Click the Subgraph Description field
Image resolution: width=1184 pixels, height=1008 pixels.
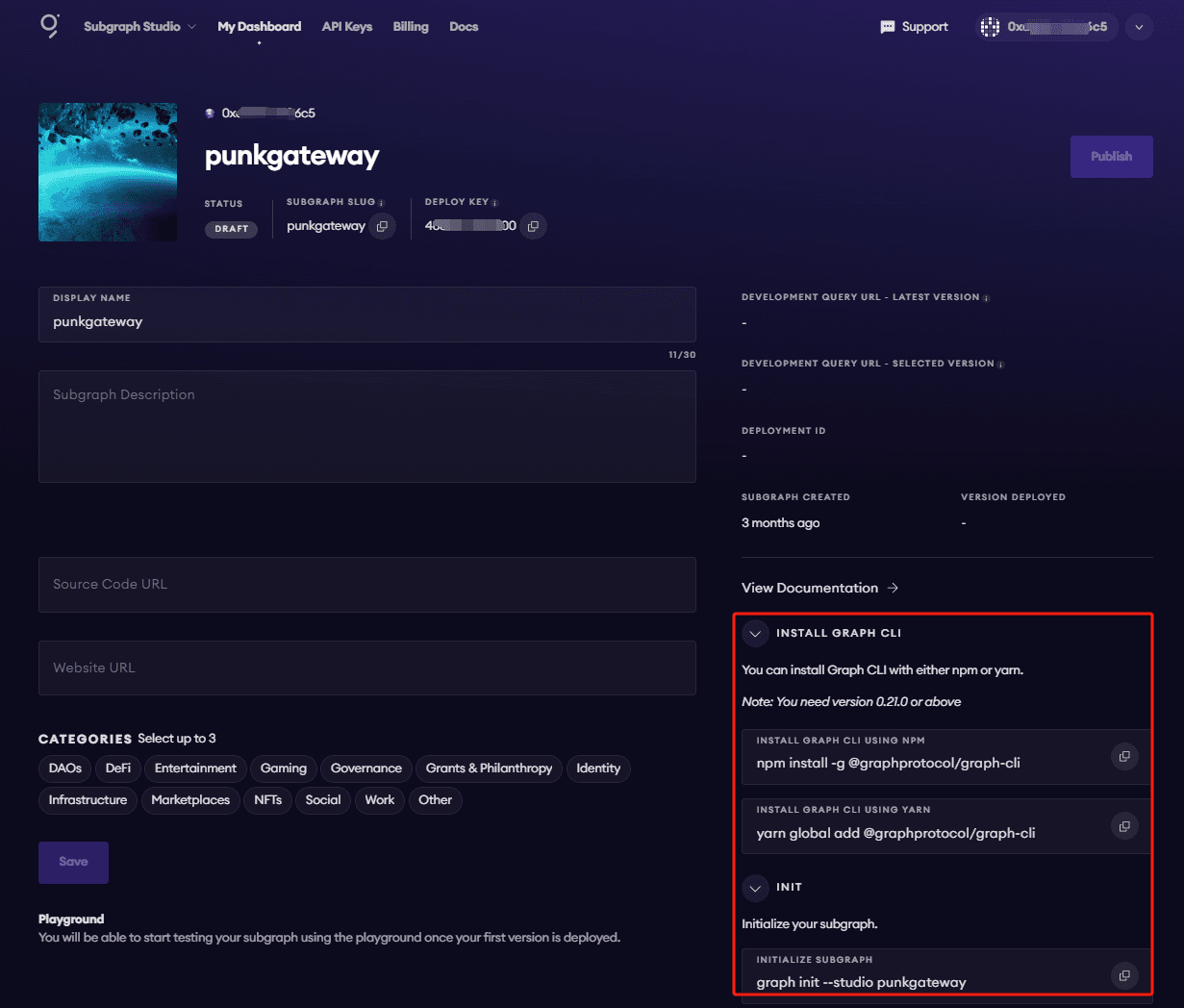(366, 426)
